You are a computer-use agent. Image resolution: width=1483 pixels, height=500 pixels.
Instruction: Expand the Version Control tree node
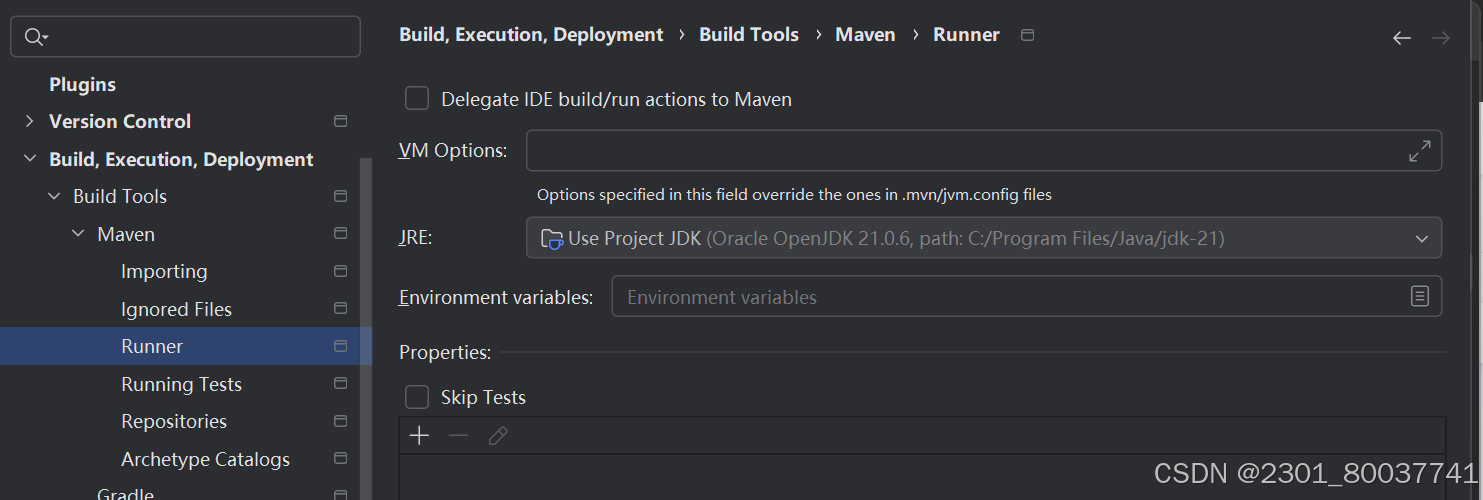pyautogui.click(x=29, y=121)
